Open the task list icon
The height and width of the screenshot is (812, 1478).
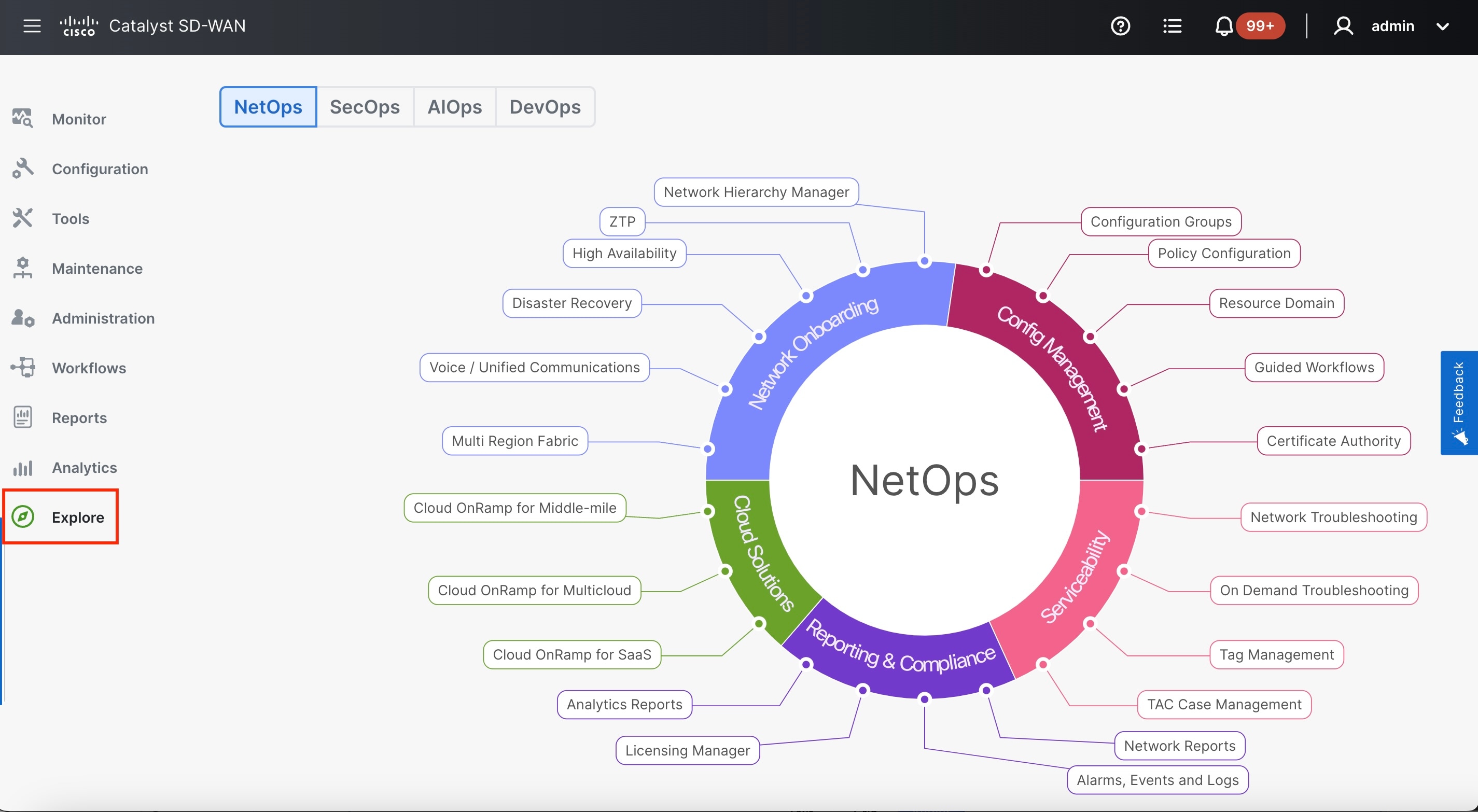tap(1172, 26)
